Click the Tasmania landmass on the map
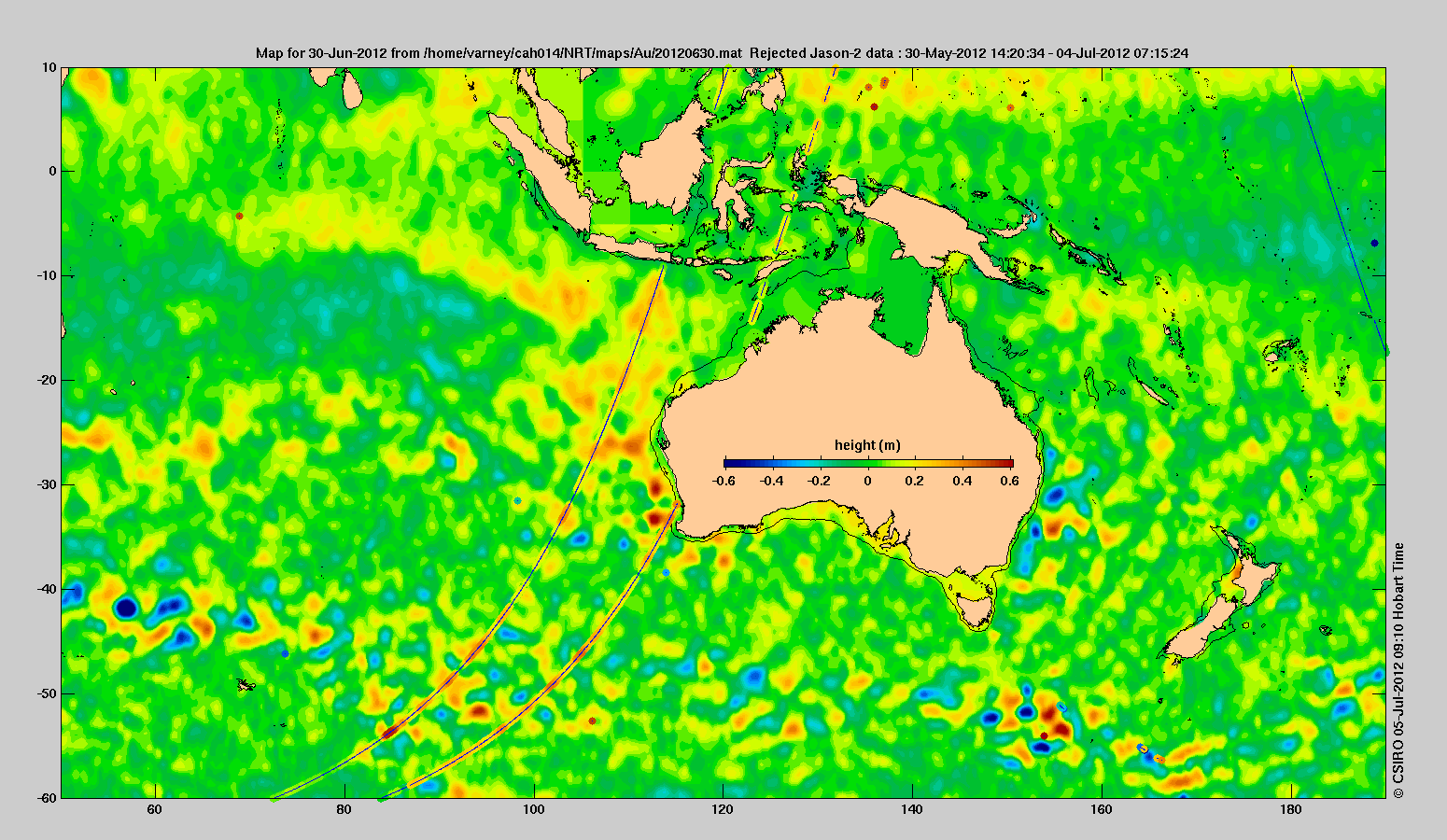Viewport: 1447px width, 840px height. pos(976,611)
